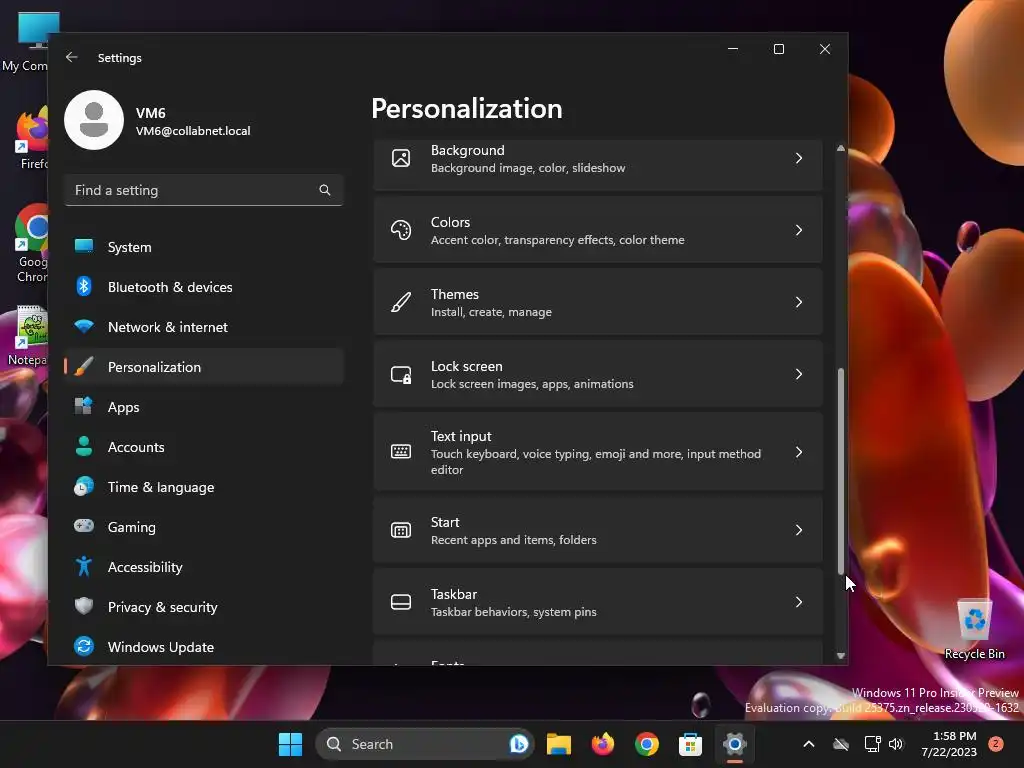Click the scrollbar up arrow
Screen dimensions: 1024x768
coord(840,148)
